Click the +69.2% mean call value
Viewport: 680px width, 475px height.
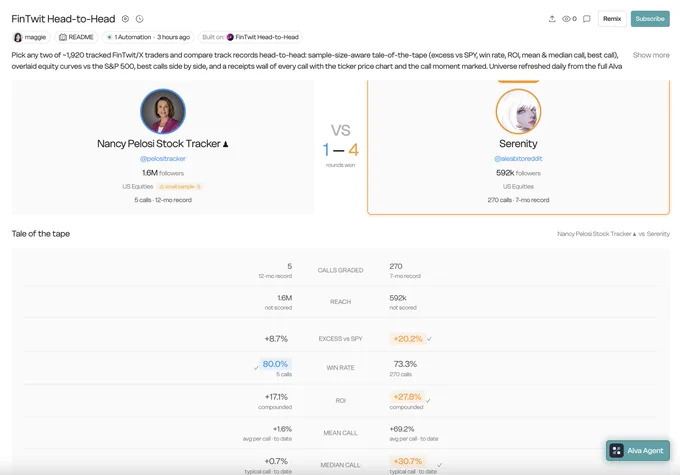pos(402,429)
